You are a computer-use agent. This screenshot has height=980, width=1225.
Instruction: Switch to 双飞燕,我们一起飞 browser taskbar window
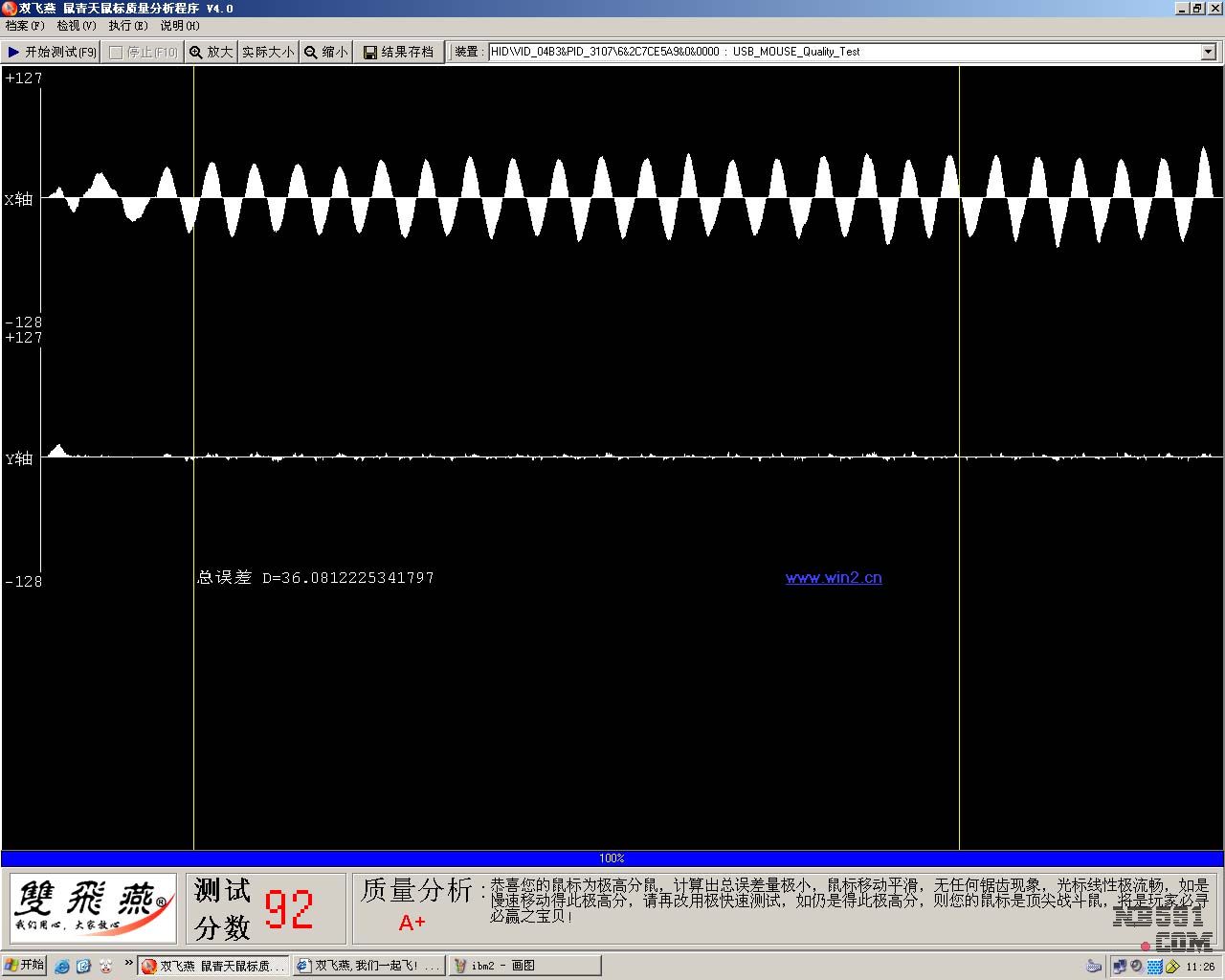pyautogui.click(x=368, y=966)
